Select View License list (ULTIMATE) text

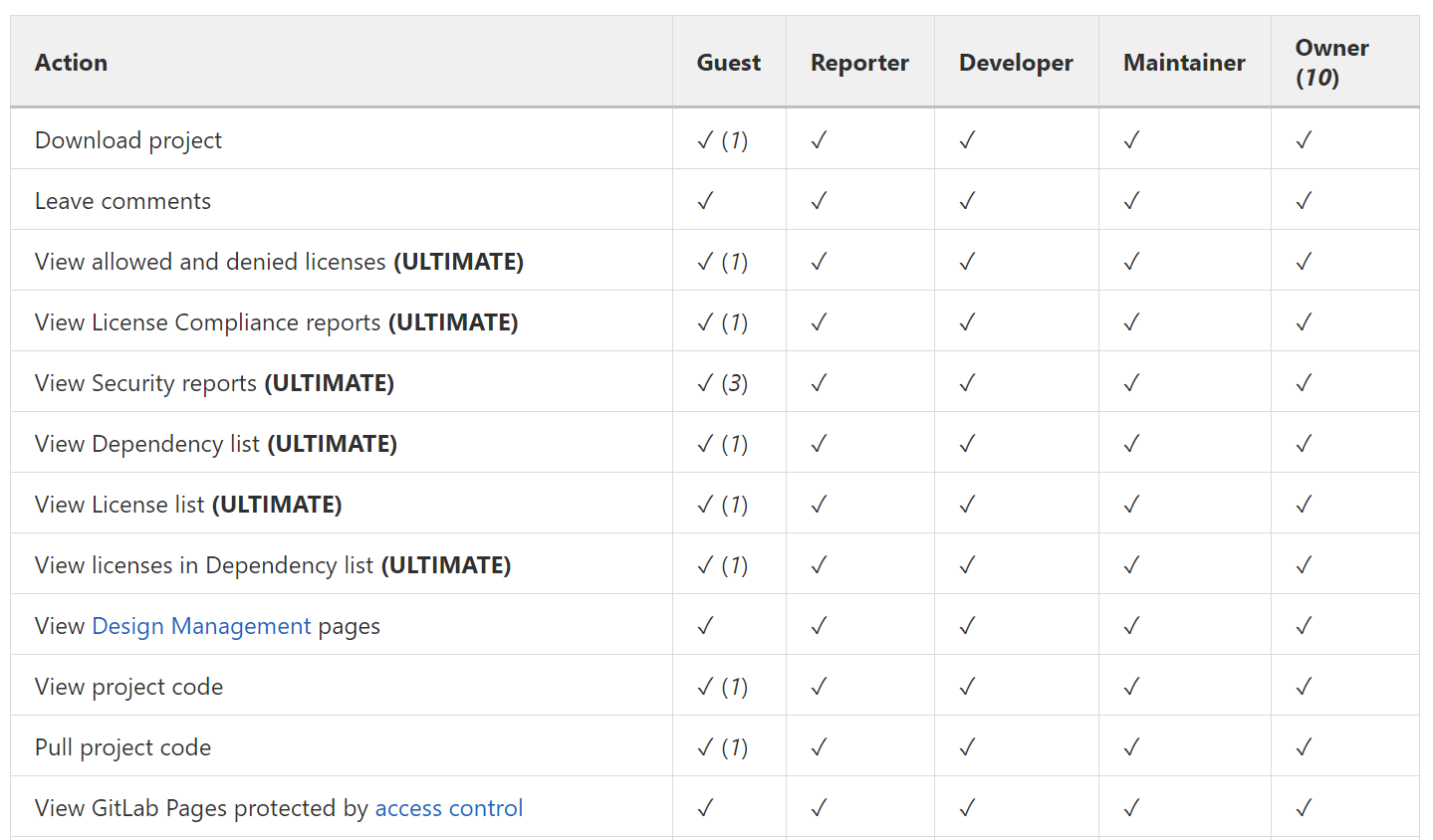pyautogui.click(x=188, y=505)
